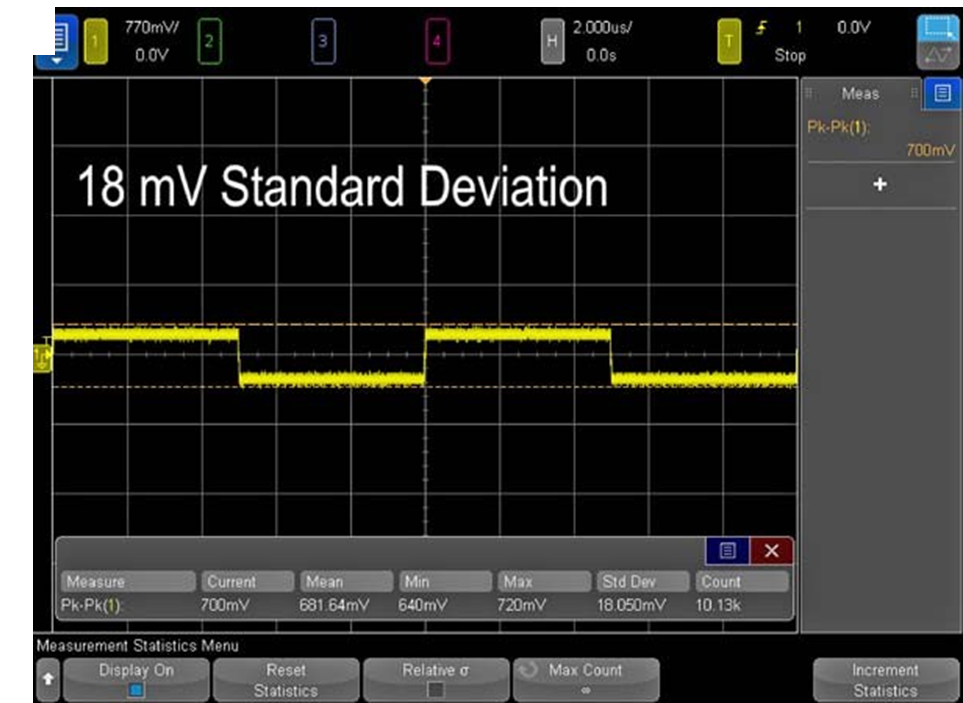Screen dimensions: 963x703
Task: Open the Meas sidebar list menu icon
Action: [x=940, y=94]
